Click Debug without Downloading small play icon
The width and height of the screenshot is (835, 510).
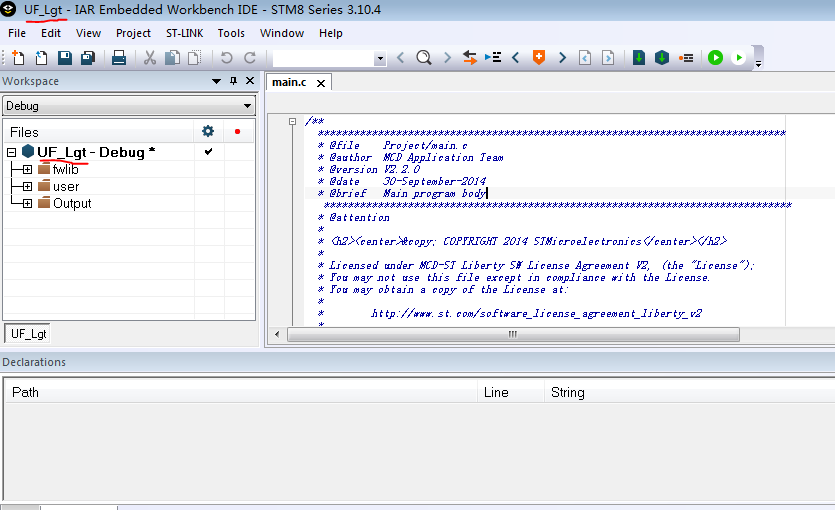pos(739,57)
